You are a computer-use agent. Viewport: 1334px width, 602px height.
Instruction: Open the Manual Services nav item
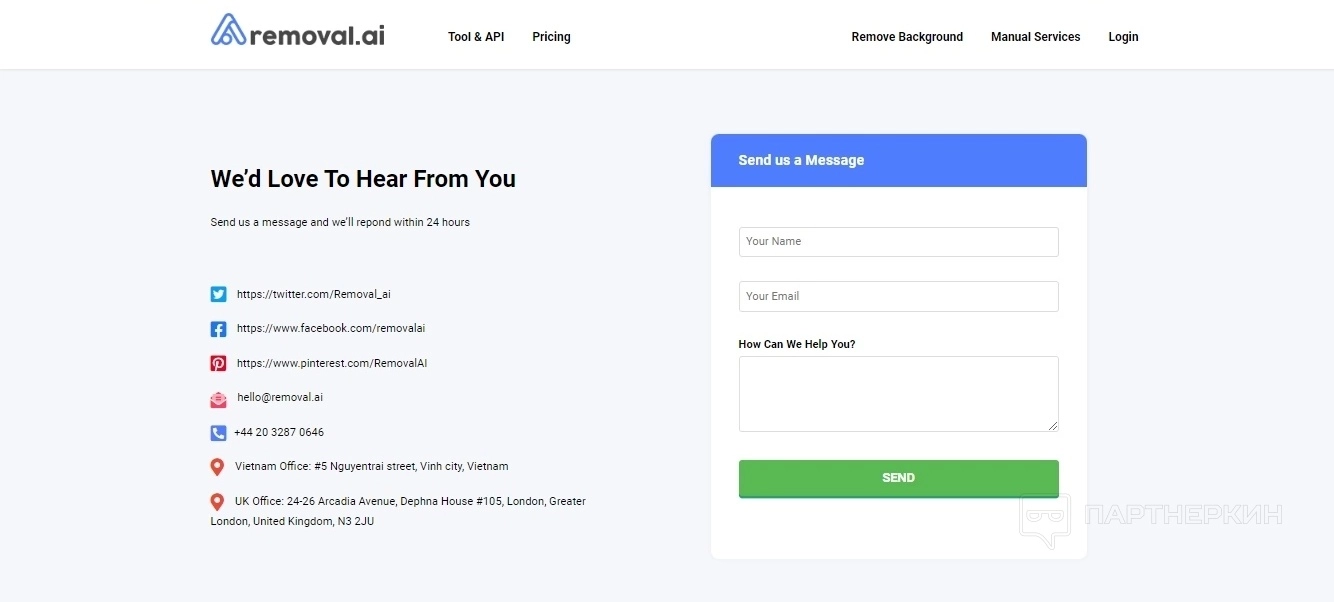1035,37
